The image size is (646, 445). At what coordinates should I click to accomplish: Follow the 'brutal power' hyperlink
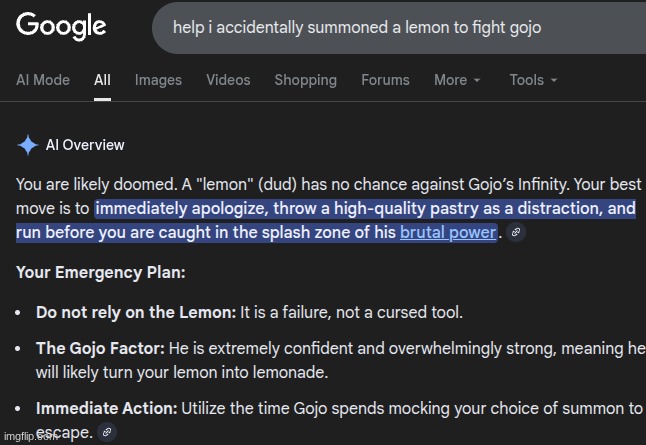[x=447, y=233]
